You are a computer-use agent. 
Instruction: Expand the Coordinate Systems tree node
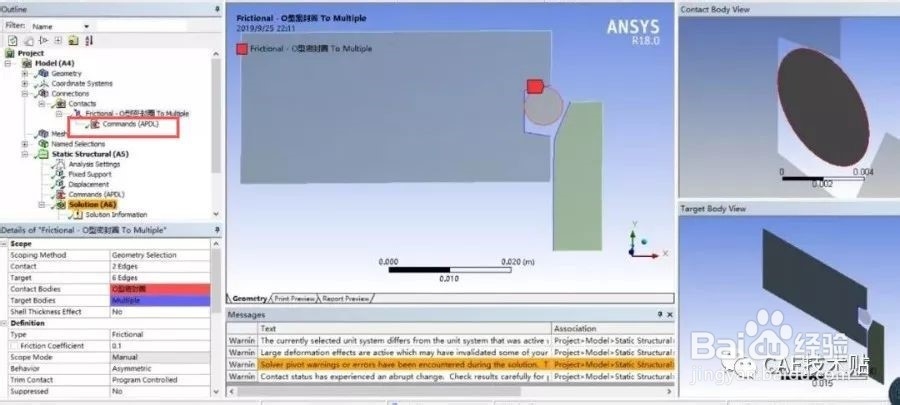click(25, 84)
